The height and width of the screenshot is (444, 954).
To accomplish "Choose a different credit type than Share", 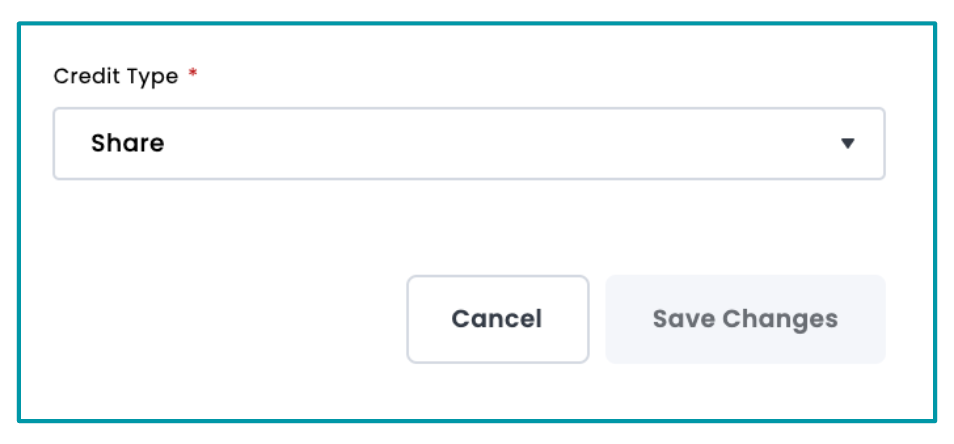I will [468, 144].
